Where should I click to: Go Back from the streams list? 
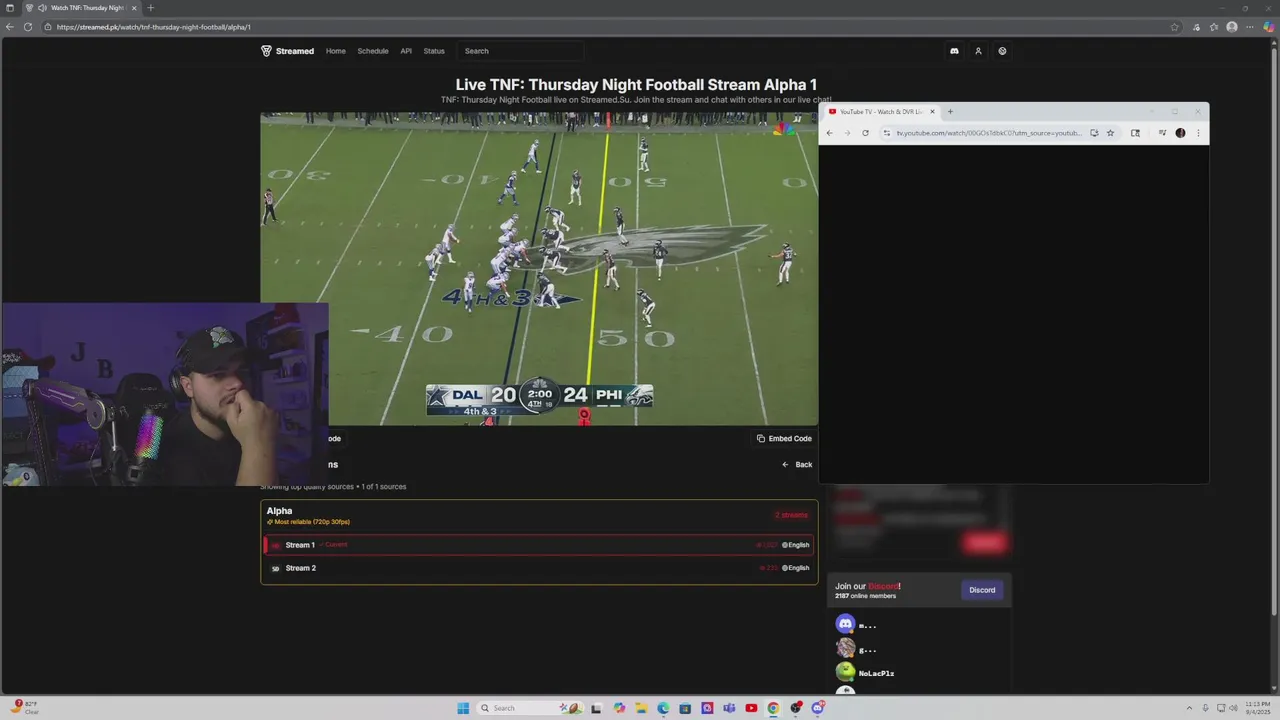[797, 464]
